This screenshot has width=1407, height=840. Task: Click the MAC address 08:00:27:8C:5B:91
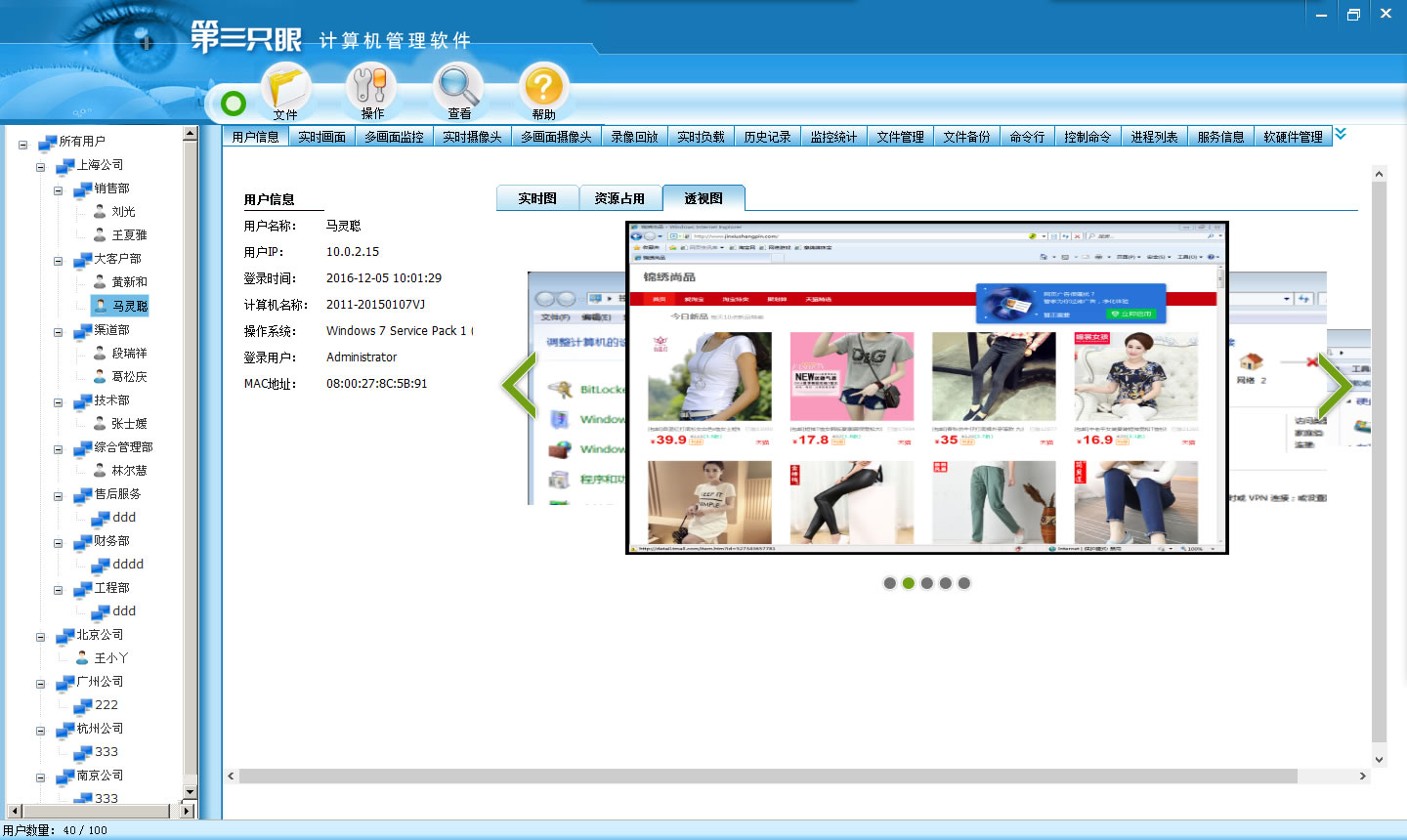(x=376, y=384)
